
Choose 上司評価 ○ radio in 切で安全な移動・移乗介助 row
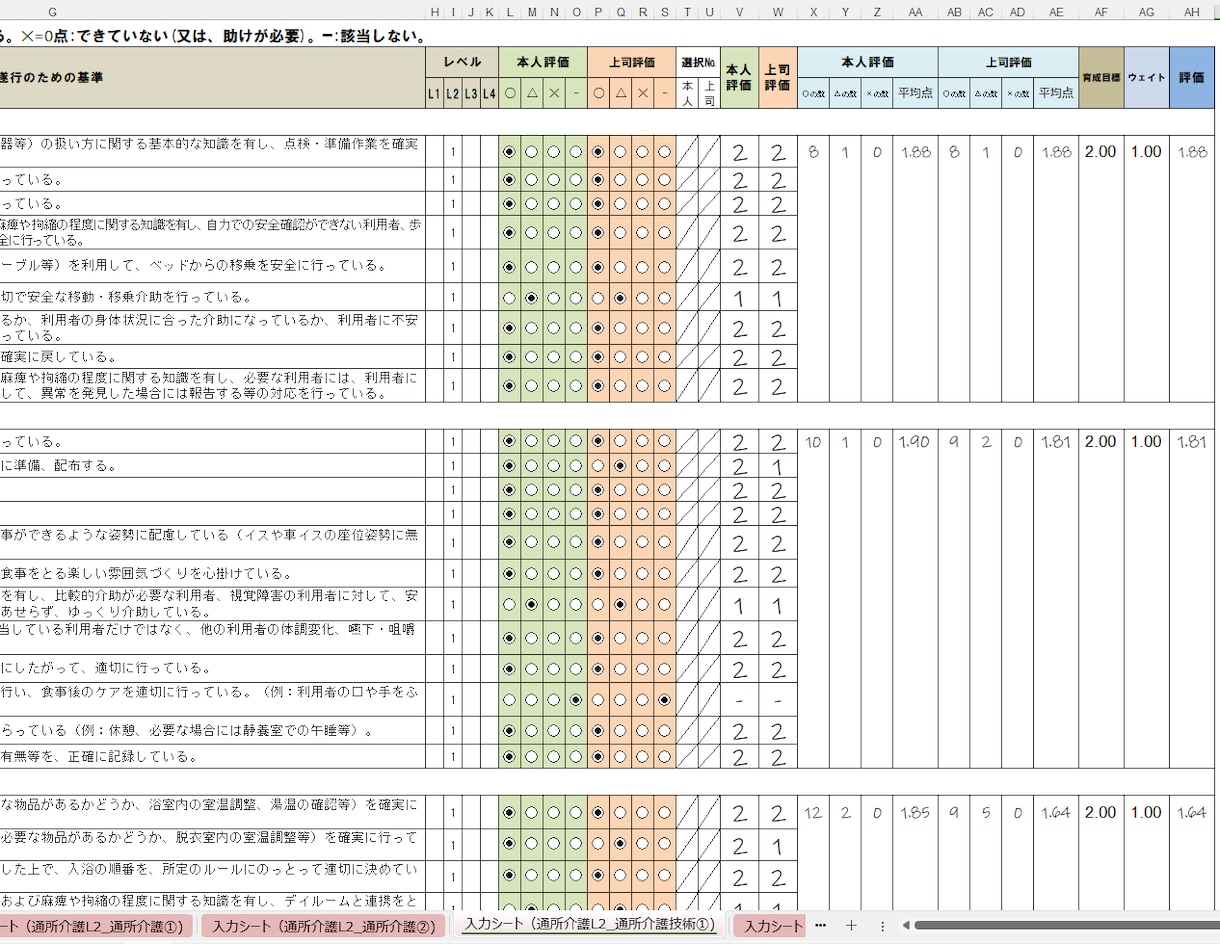599,298
